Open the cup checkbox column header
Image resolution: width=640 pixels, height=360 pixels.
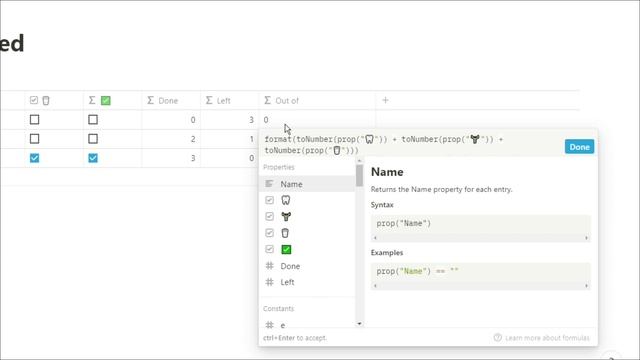pyautogui.click(x=54, y=100)
